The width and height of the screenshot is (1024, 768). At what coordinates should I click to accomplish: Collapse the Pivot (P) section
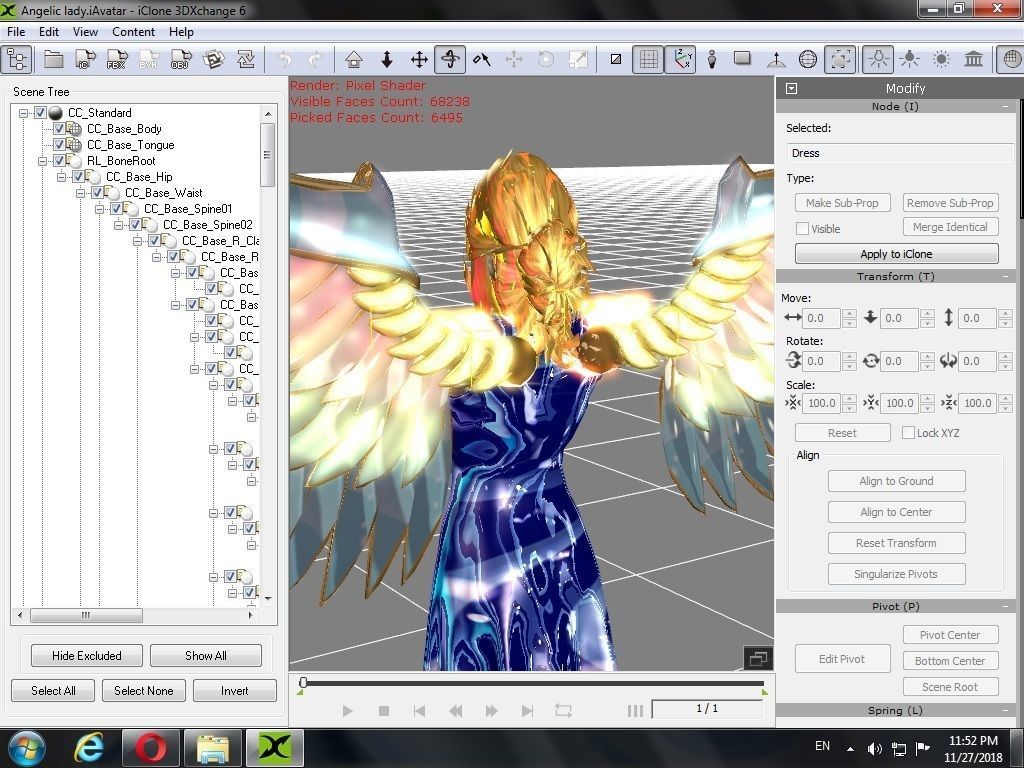pos(1006,607)
